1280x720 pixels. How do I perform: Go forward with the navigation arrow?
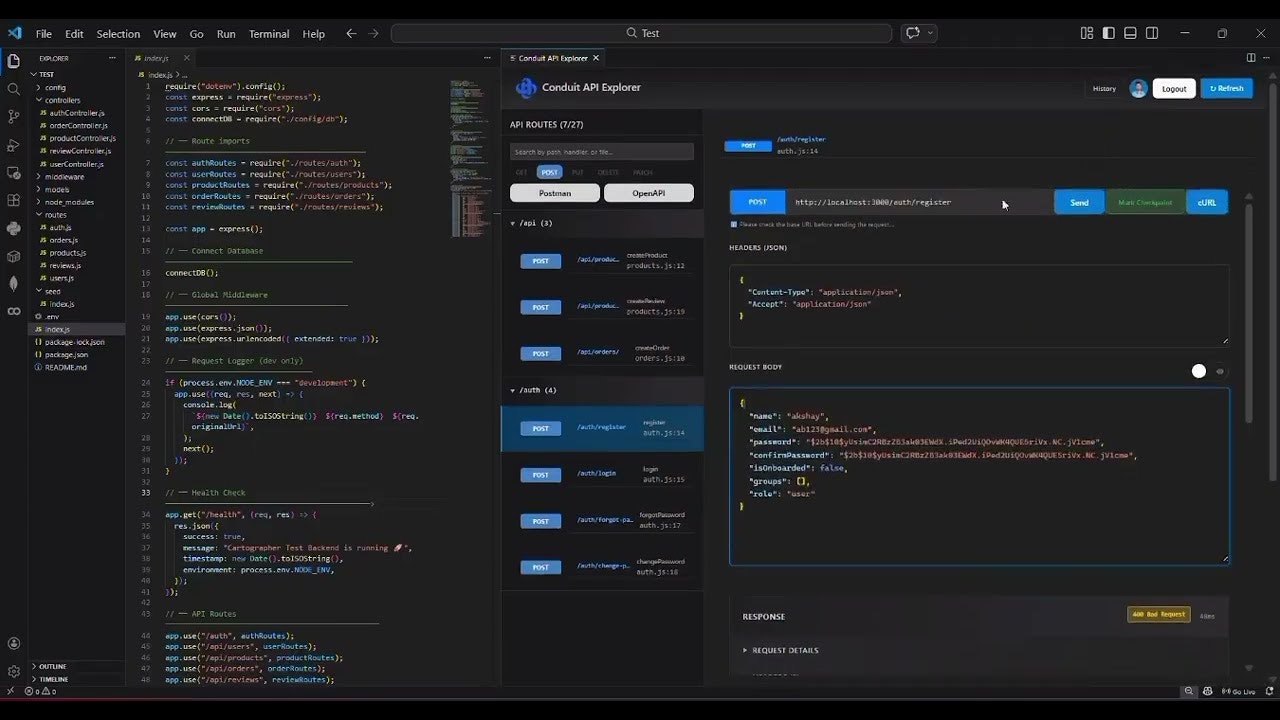pyautogui.click(x=374, y=33)
